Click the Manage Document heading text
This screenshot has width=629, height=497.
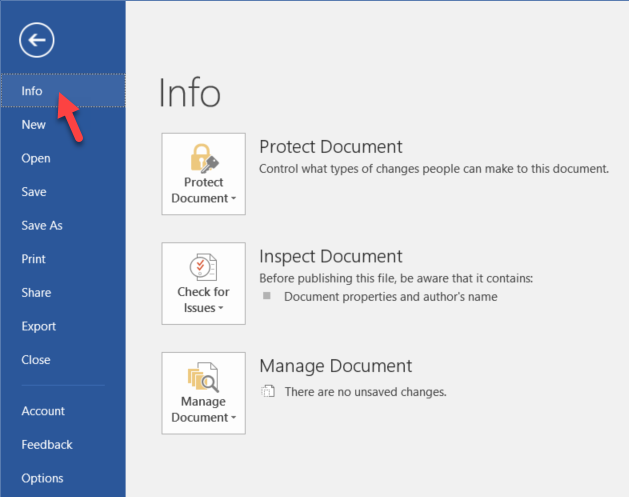(x=335, y=366)
